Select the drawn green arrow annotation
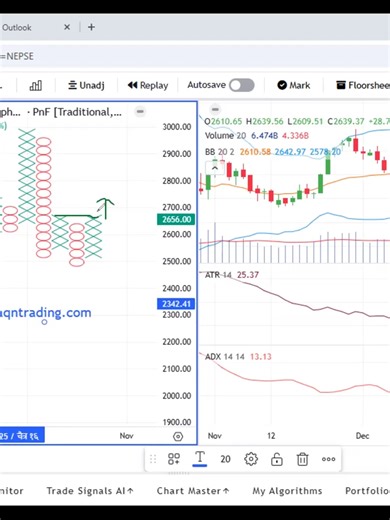 coord(105,209)
